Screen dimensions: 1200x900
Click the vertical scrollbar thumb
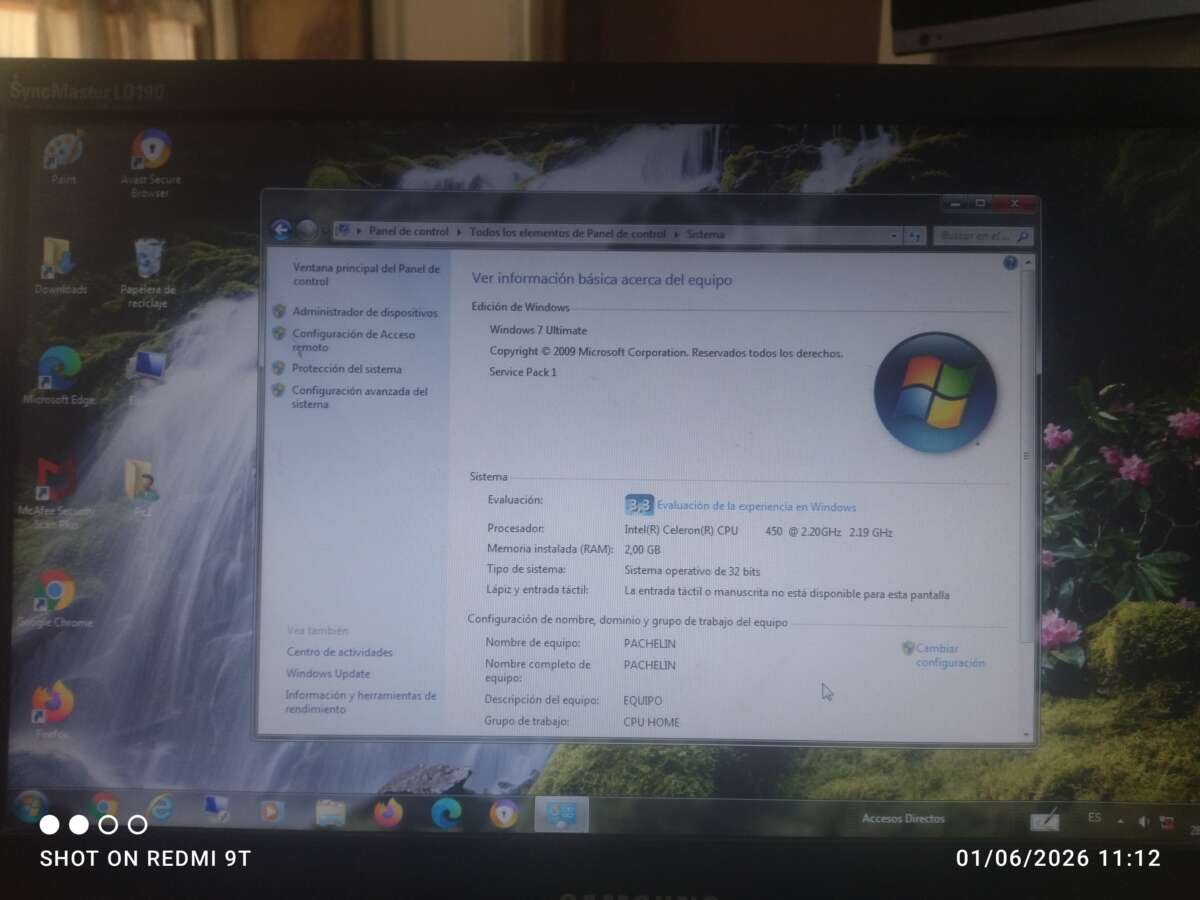1027,456
